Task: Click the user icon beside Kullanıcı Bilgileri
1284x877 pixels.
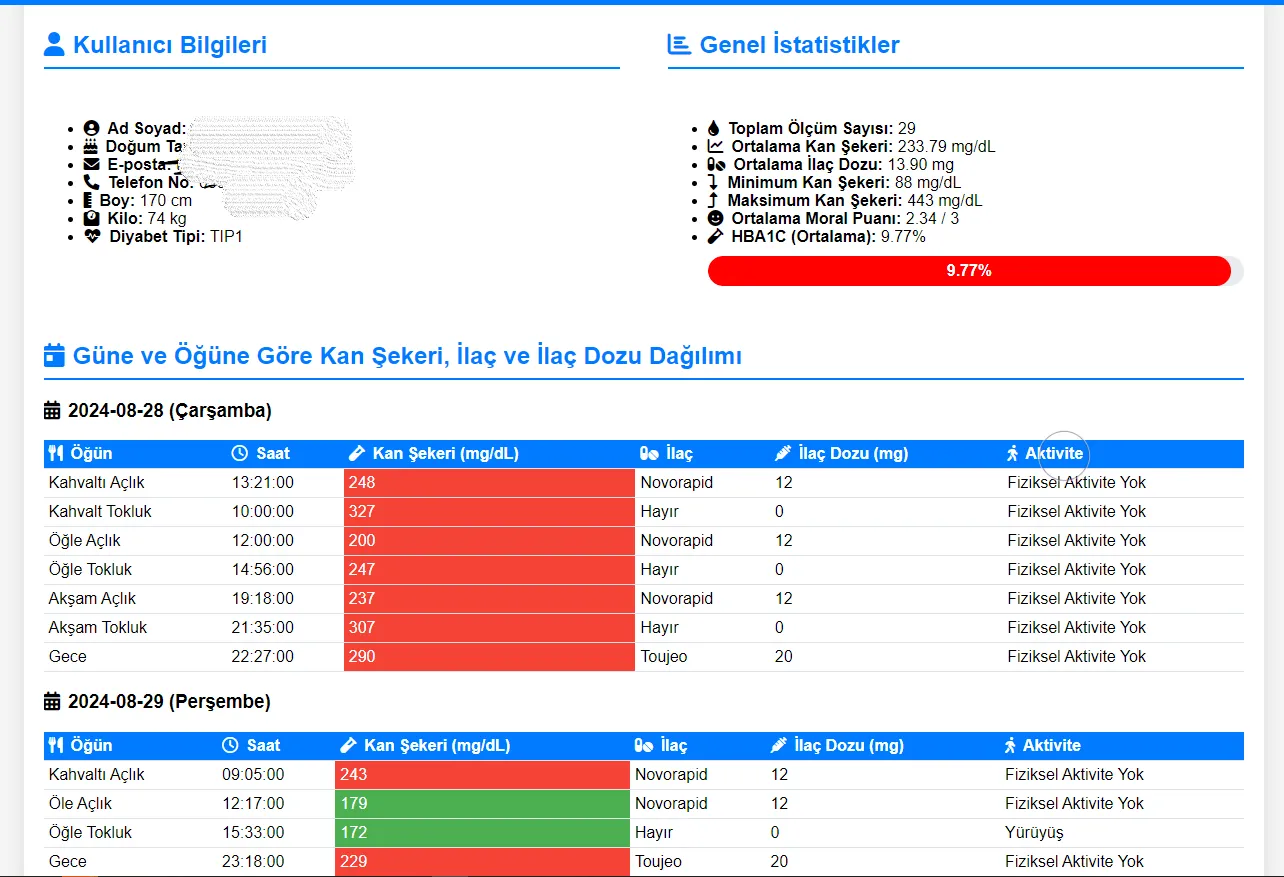Action: [x=55, y=45]
